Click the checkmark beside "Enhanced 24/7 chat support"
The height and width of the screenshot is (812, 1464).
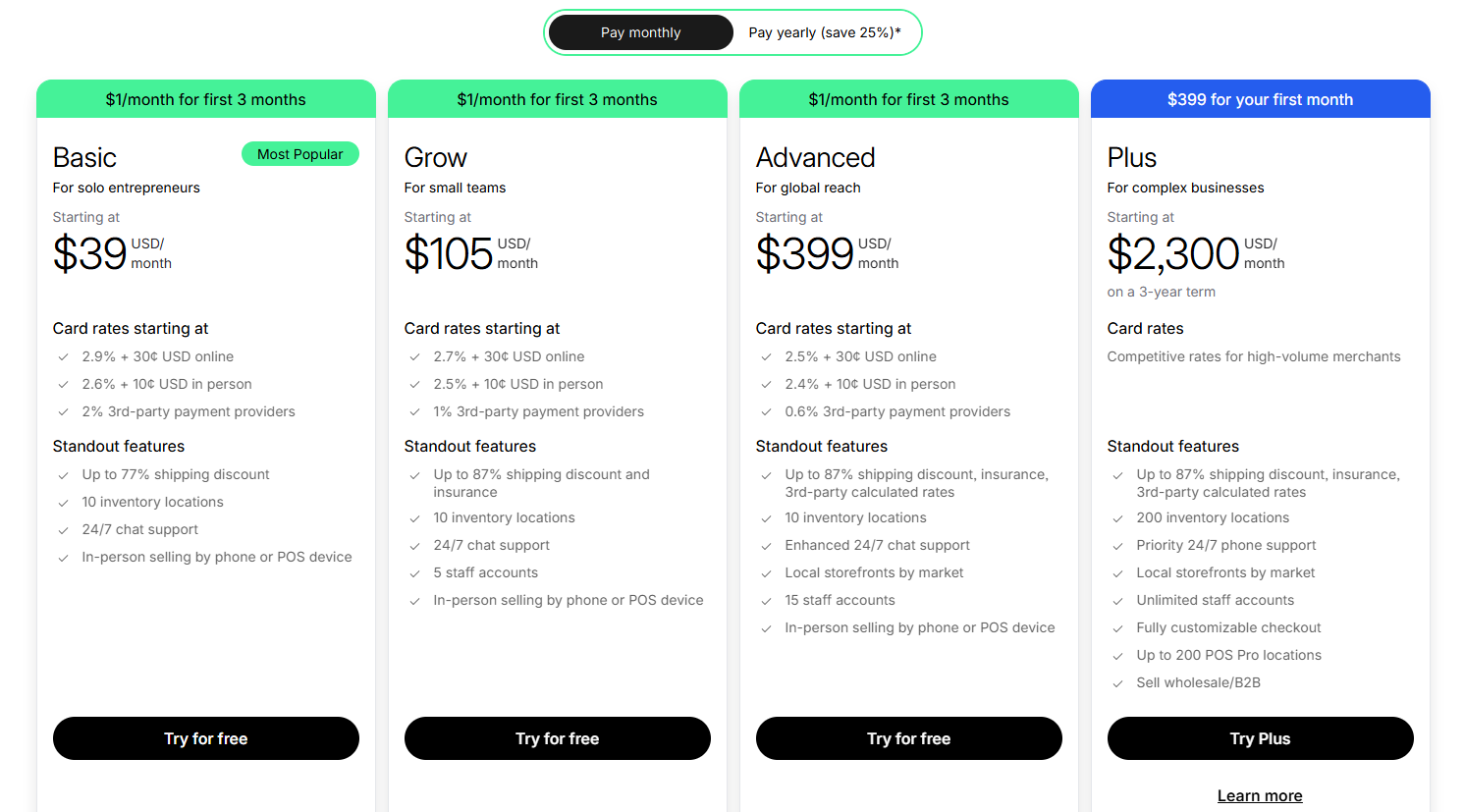(766, 545)
